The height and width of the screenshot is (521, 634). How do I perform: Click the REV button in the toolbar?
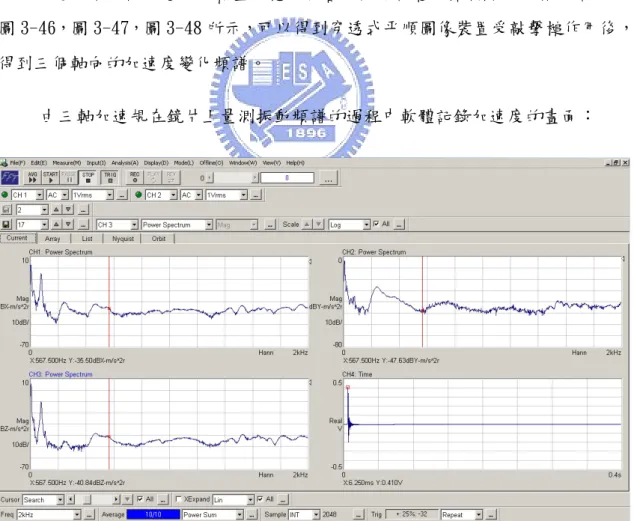(171, 177)
